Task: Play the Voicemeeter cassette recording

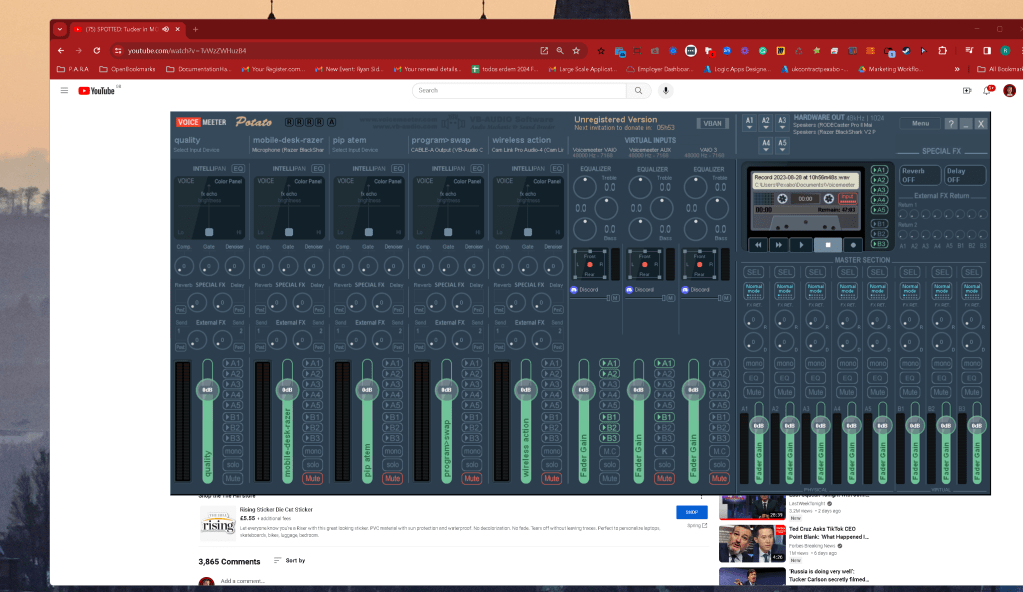Action: tap(801, 245)
